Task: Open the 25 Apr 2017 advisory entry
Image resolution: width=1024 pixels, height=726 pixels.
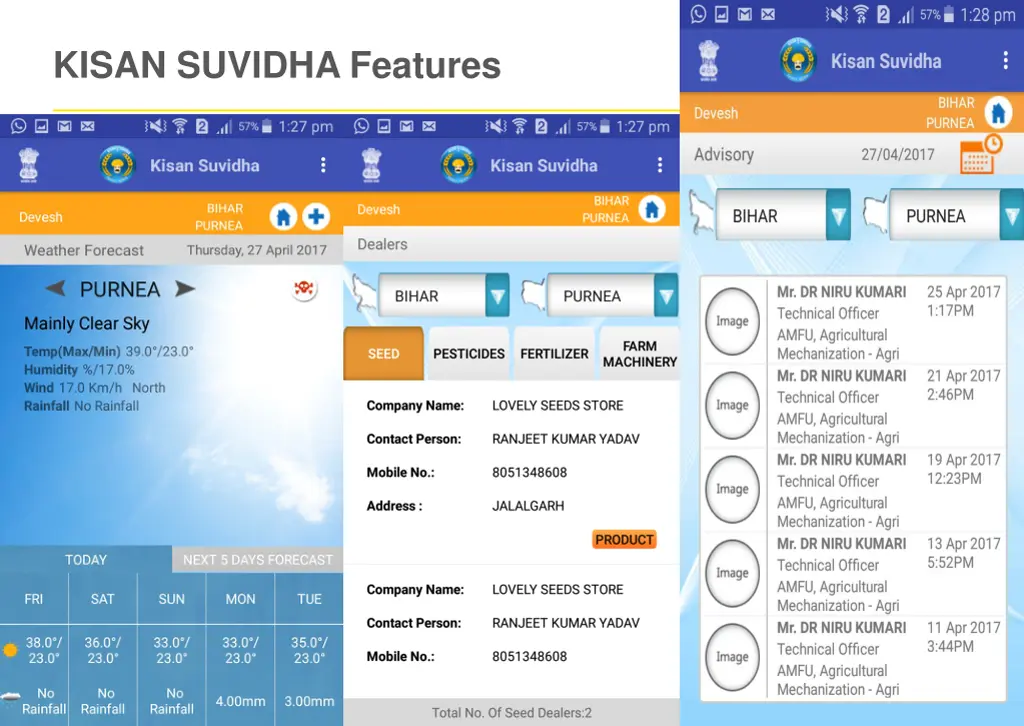Action: [852, 322]
